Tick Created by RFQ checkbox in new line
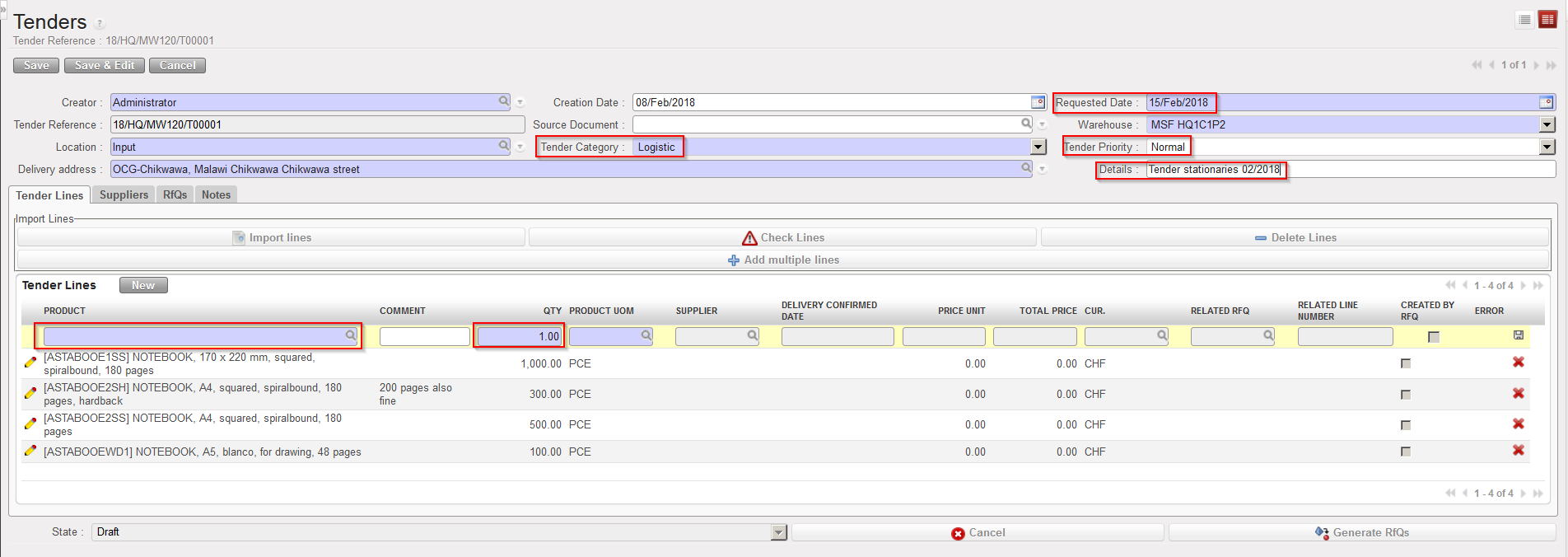The height and width of the screenshot is (557, 1568). pos(1434,336)
